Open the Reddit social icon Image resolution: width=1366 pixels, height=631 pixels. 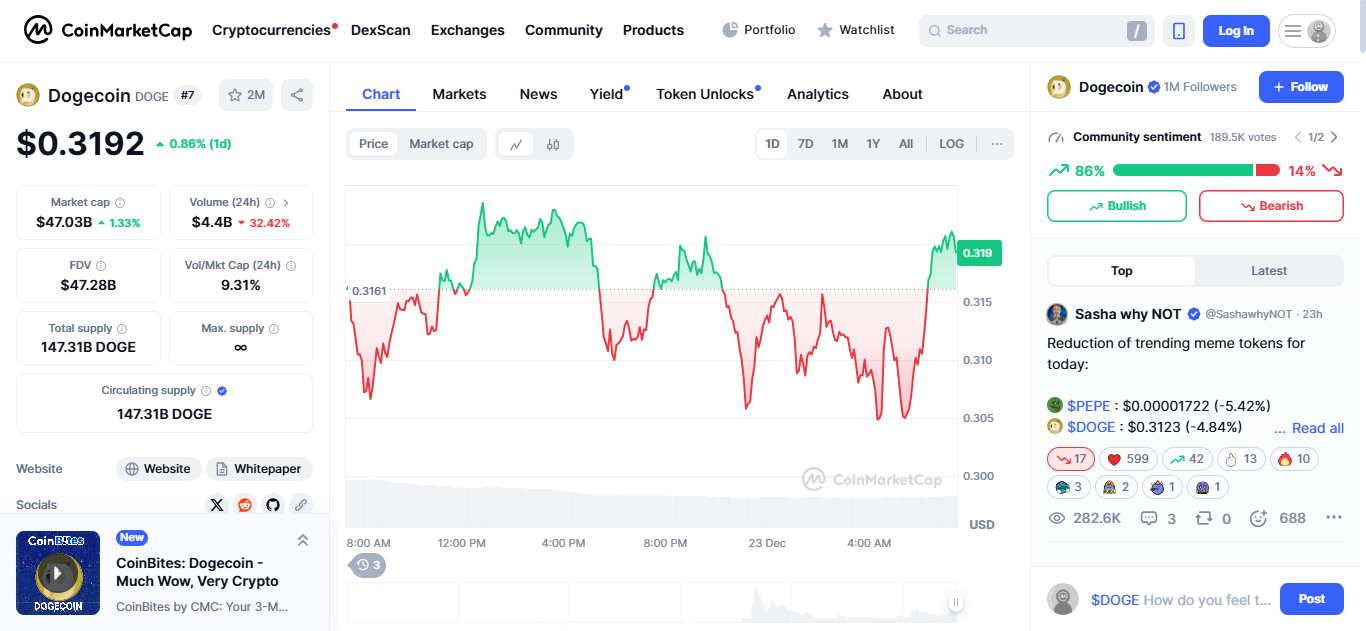245,505
